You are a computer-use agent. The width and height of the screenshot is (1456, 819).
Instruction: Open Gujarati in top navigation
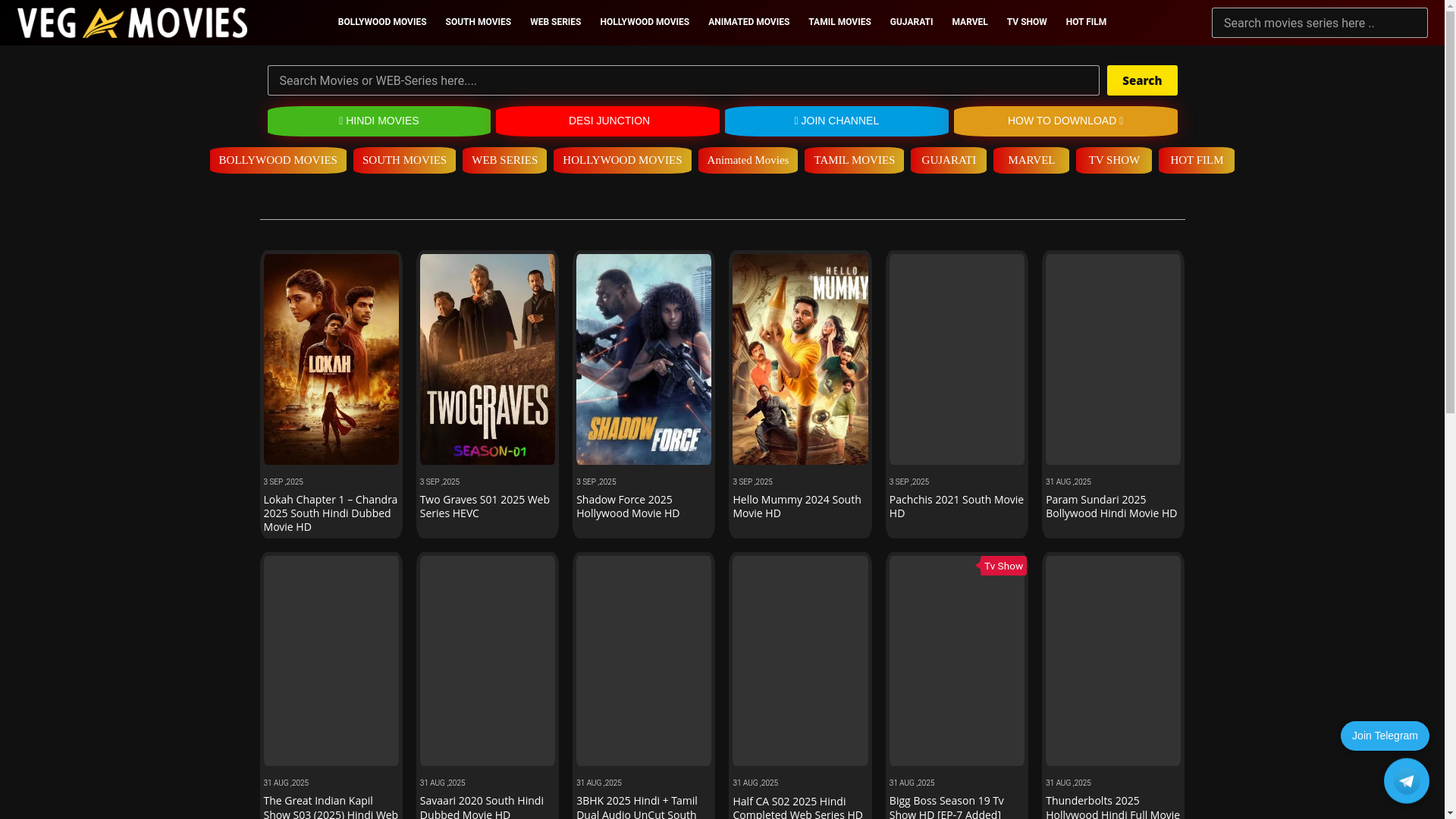pos(911,22)
